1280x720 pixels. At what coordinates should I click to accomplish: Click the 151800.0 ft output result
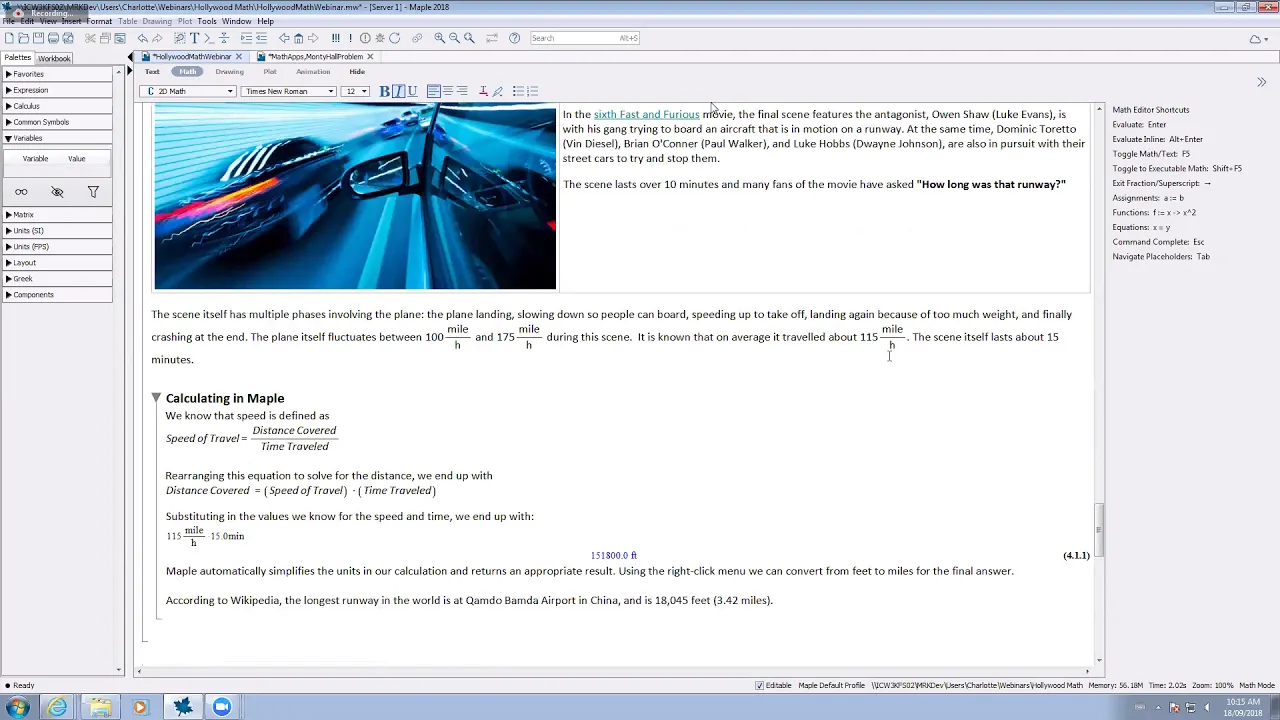(x=613, y=555)
